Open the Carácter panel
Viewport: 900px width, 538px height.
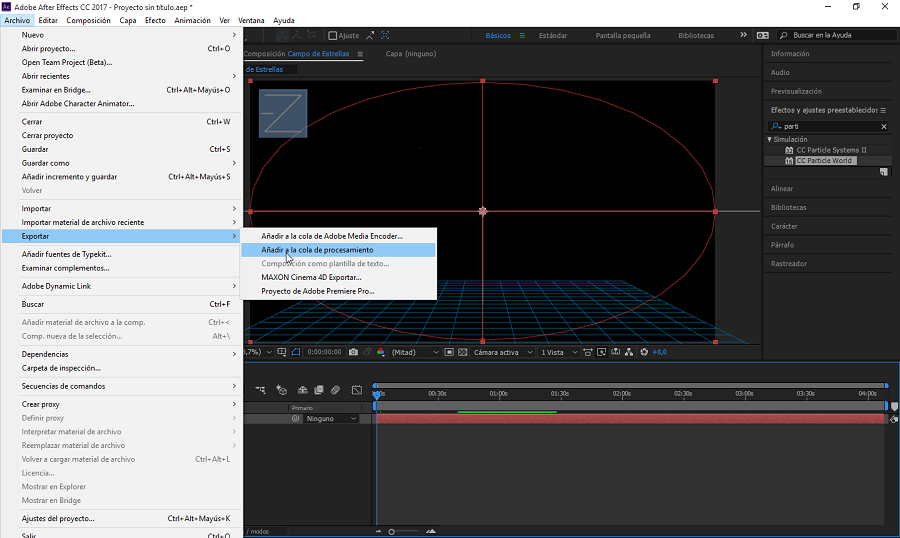click(x=784, y=226)
